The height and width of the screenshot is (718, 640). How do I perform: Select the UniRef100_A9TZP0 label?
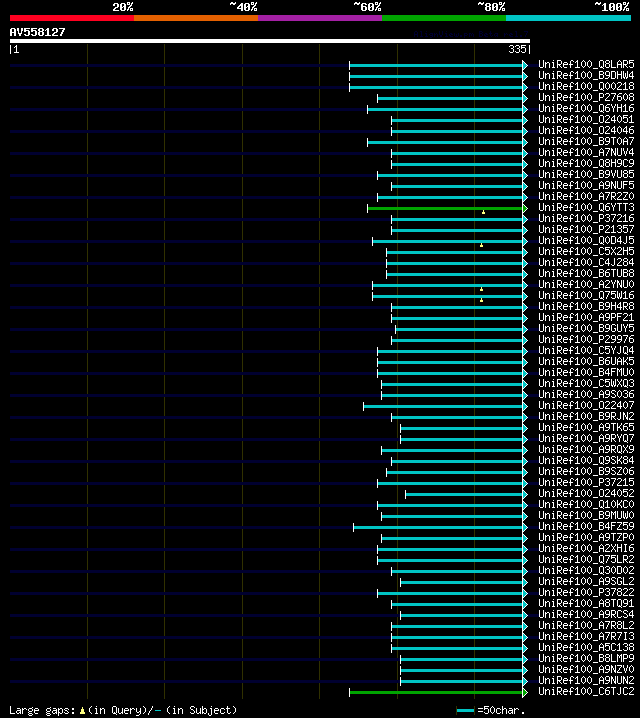tap(586, 537)
